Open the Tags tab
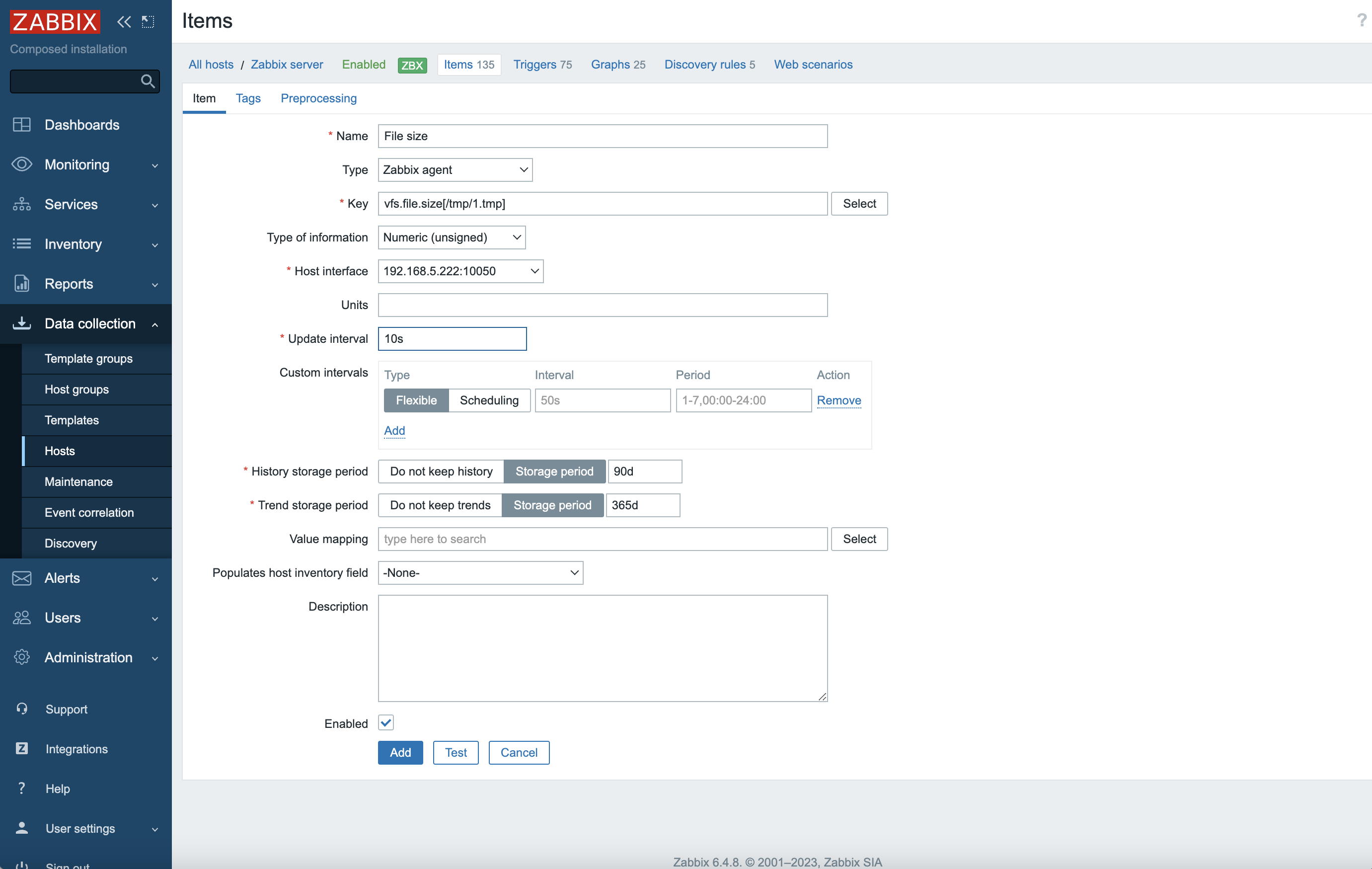Image resolution: width=1372 pixels, height=869 pixels. pyautogui.click(x=248, y=98)
